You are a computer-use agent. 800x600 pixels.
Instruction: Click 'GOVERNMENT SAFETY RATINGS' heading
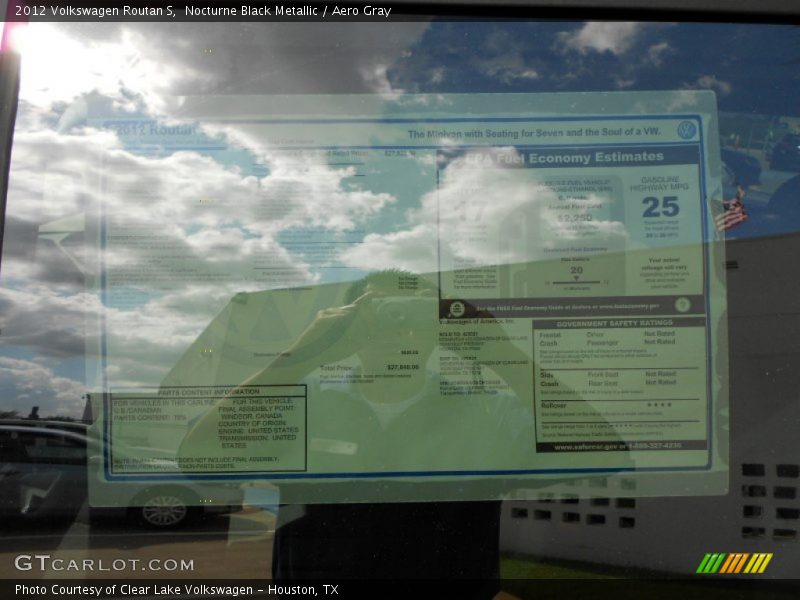615,323
